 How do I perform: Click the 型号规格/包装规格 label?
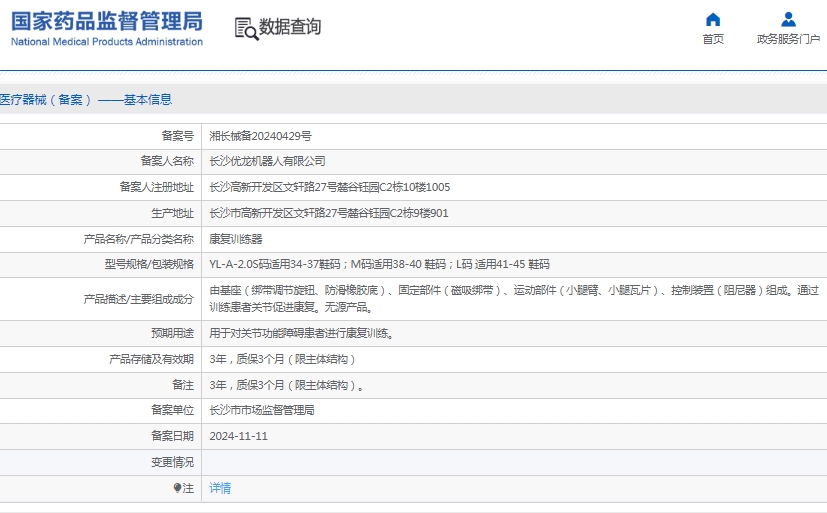[149, 264]
